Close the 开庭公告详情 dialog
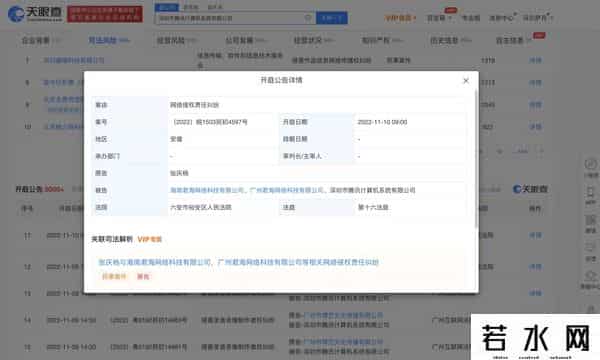This screenshot has height=360, width=600. 466,81
